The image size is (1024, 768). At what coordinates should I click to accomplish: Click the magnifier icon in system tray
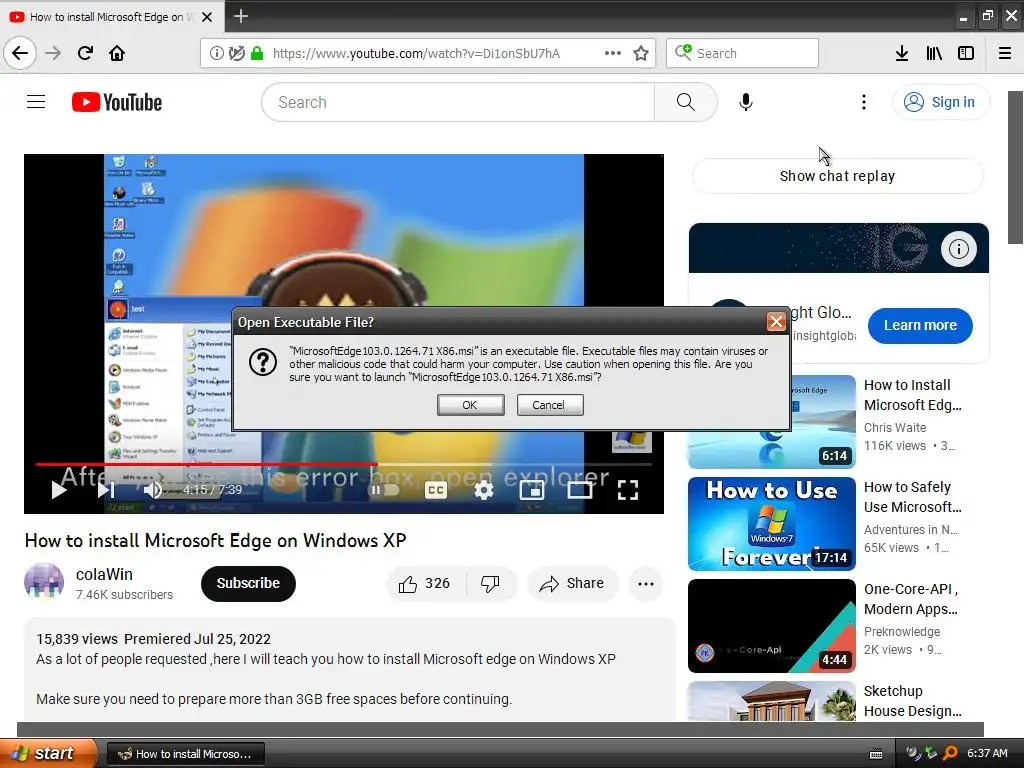[950, 753]
